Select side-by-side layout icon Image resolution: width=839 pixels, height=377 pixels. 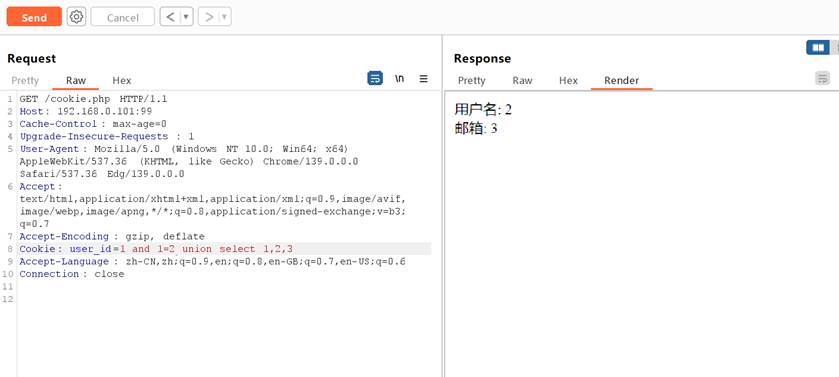pos(818,48)
